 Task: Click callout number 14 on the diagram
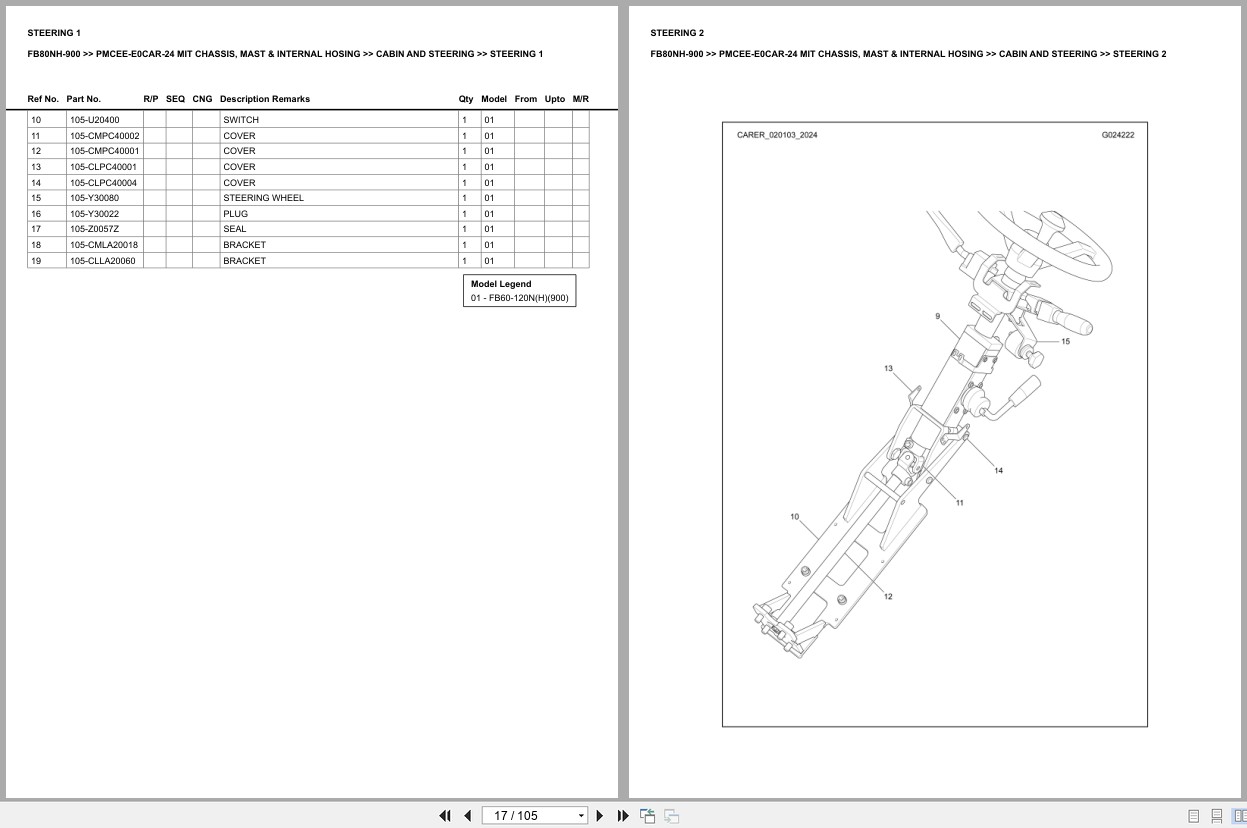pos(998,471)
